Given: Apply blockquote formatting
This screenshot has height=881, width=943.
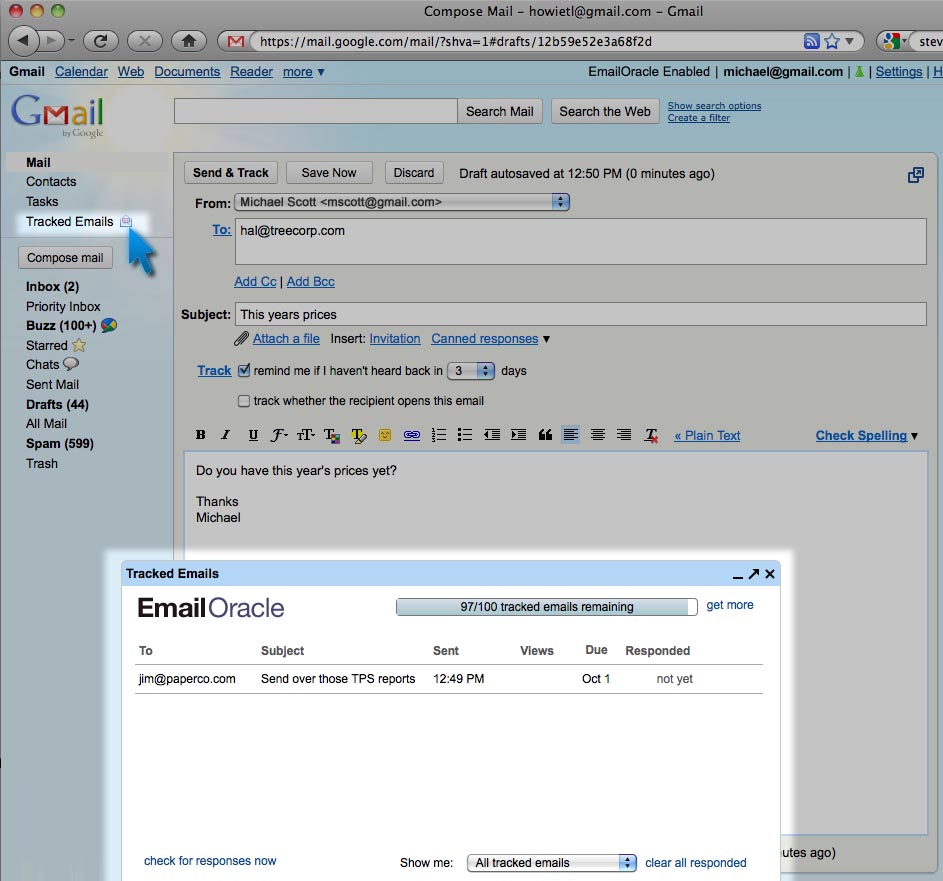Looking at the screenshot, I should click(545, 435).
